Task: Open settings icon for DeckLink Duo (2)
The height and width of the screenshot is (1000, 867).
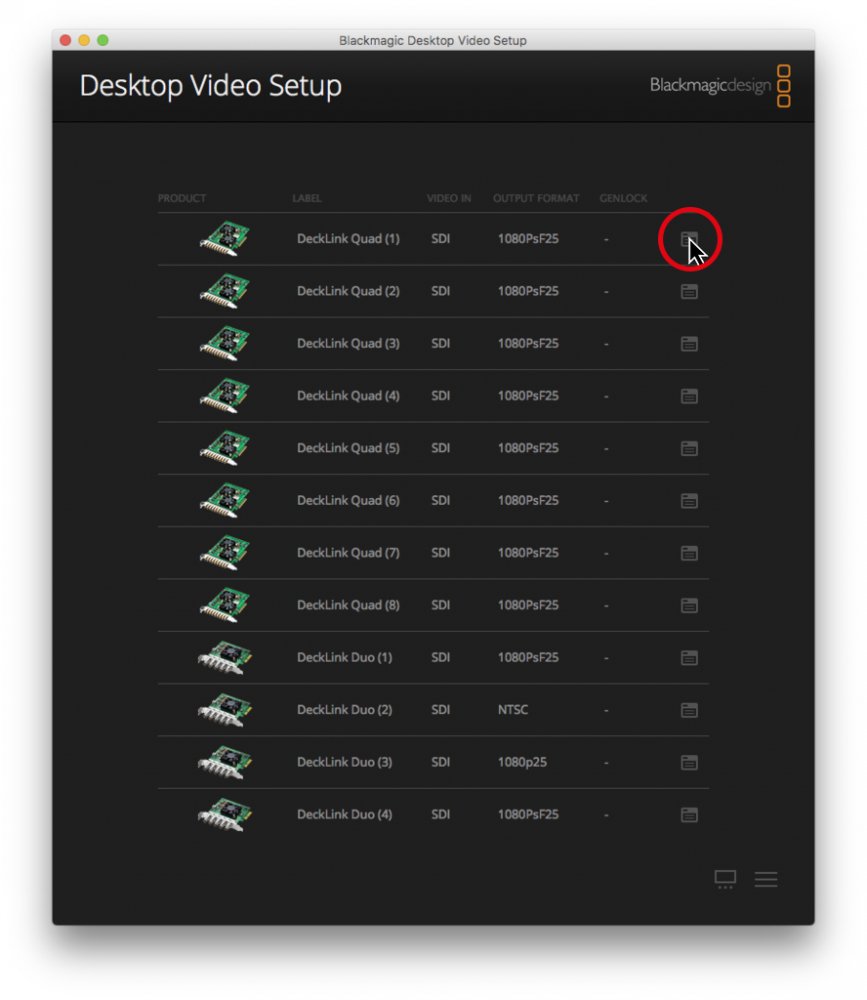Action: pyautogui.click(x=689, y=710)
